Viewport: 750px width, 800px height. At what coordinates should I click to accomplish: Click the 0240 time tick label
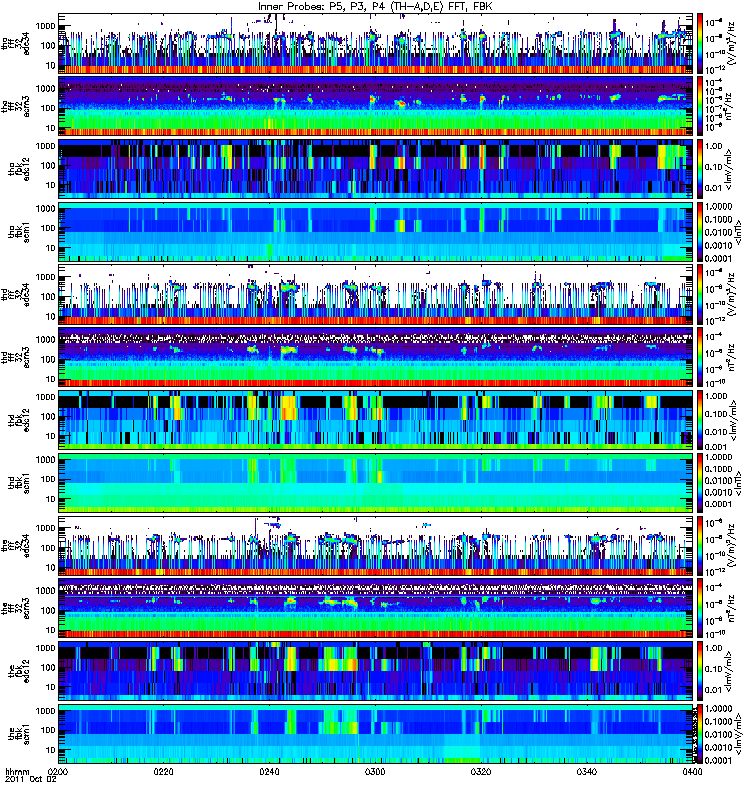tap(269, 771)
